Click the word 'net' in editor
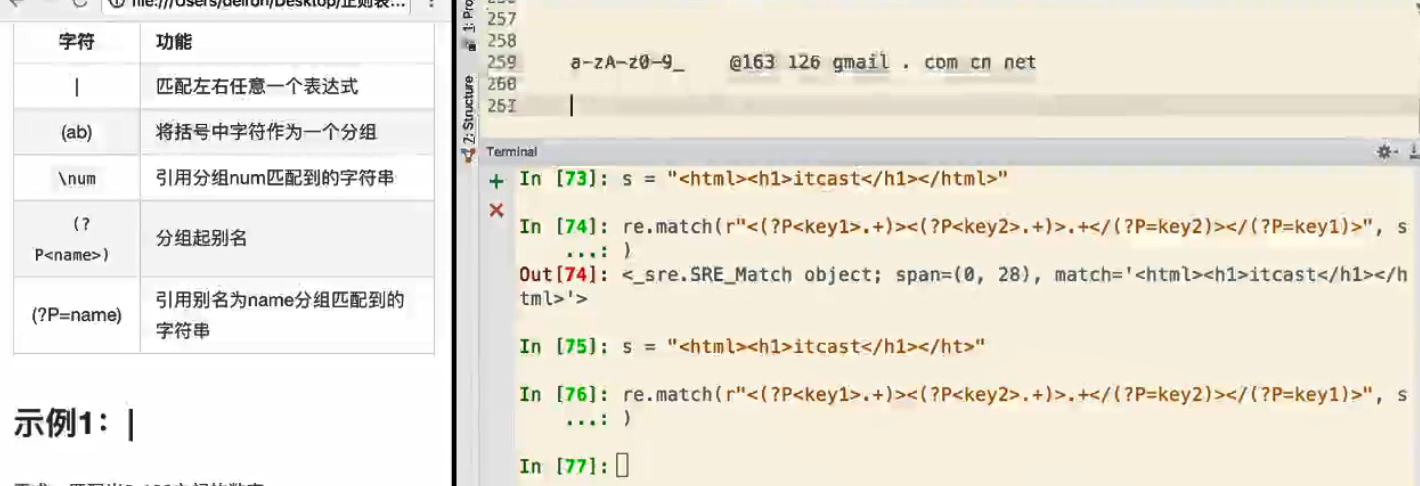Screen dimensions: 1420x486 [1020, 62]
